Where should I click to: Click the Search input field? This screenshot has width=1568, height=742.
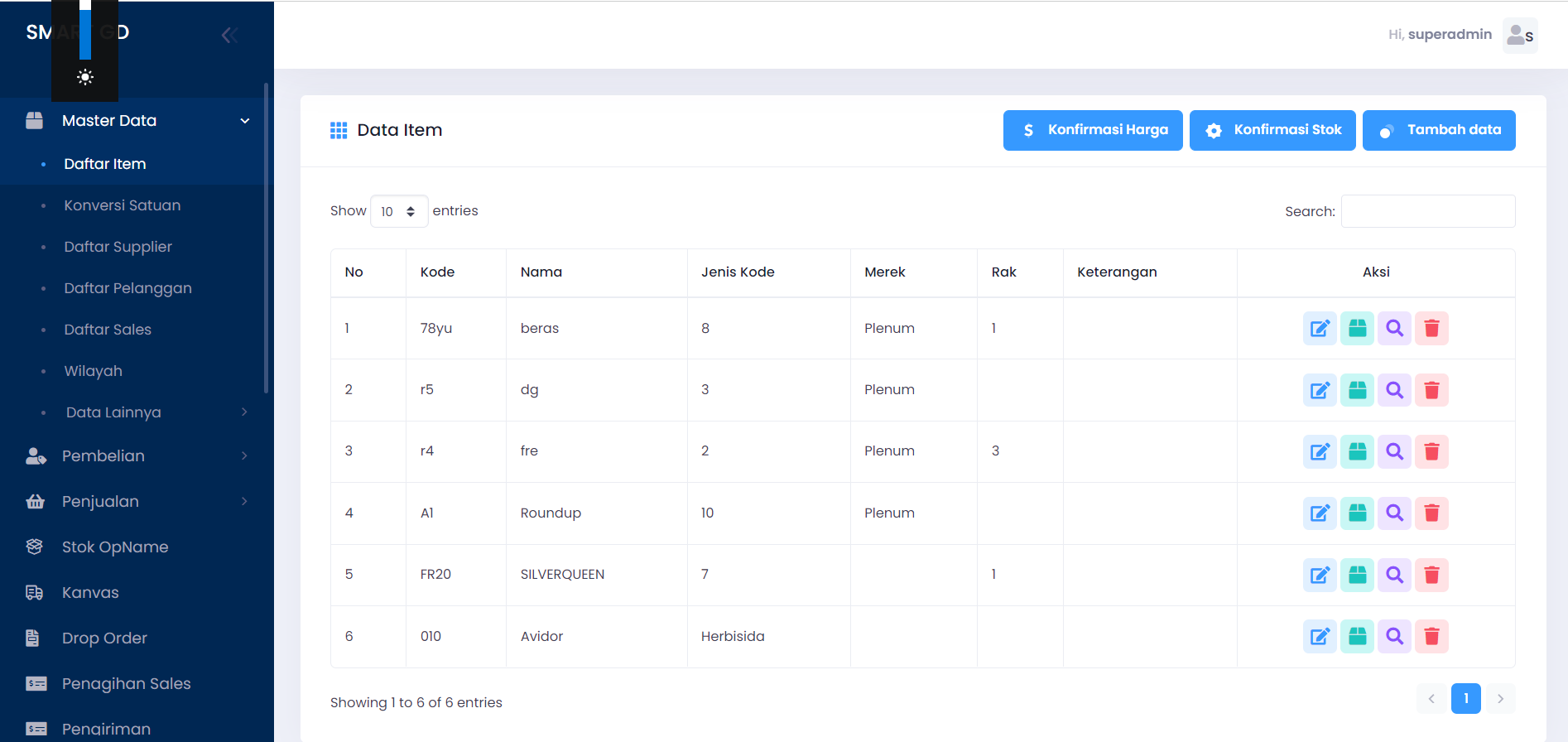[x=1427, y=211]
